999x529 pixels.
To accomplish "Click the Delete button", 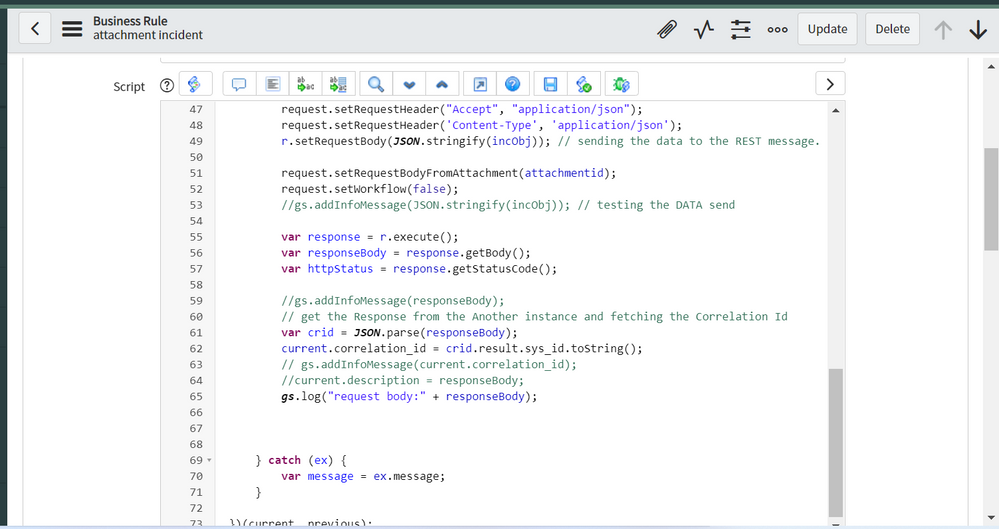I will tap(892, 29).
